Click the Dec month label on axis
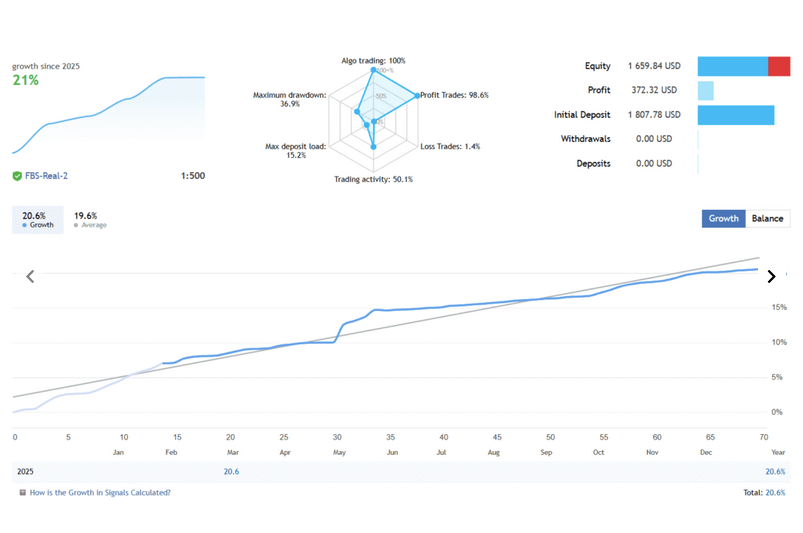 click(706, 453)
